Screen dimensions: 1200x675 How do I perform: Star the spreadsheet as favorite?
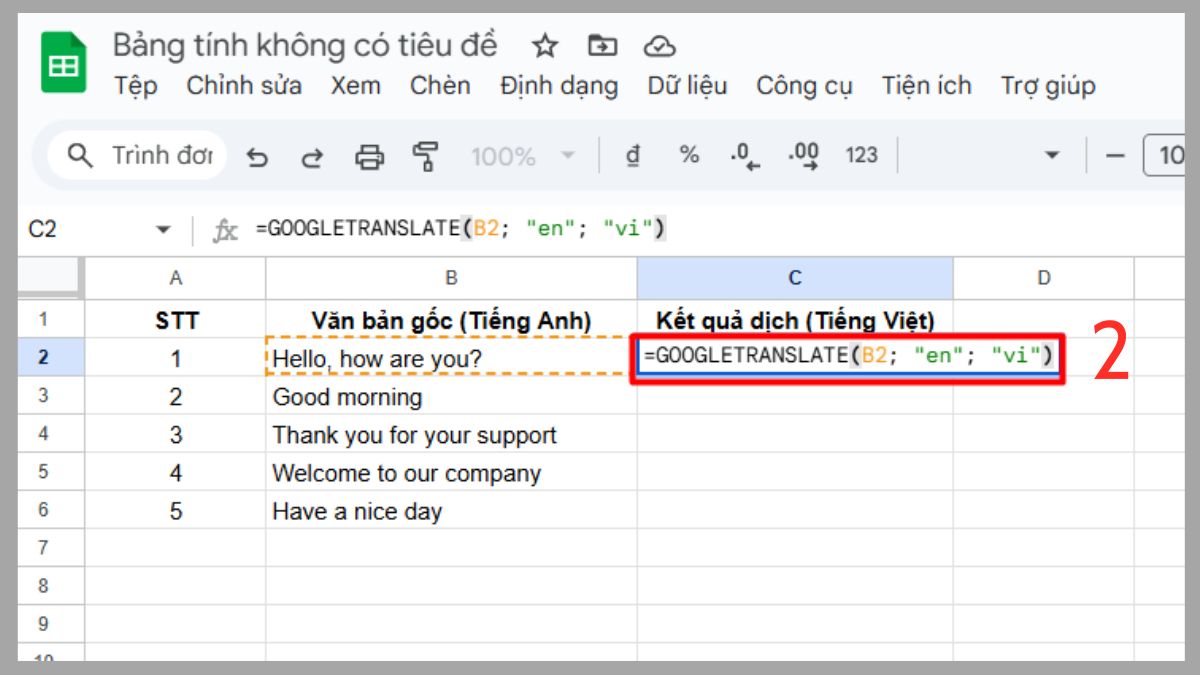tap(545, 46)
